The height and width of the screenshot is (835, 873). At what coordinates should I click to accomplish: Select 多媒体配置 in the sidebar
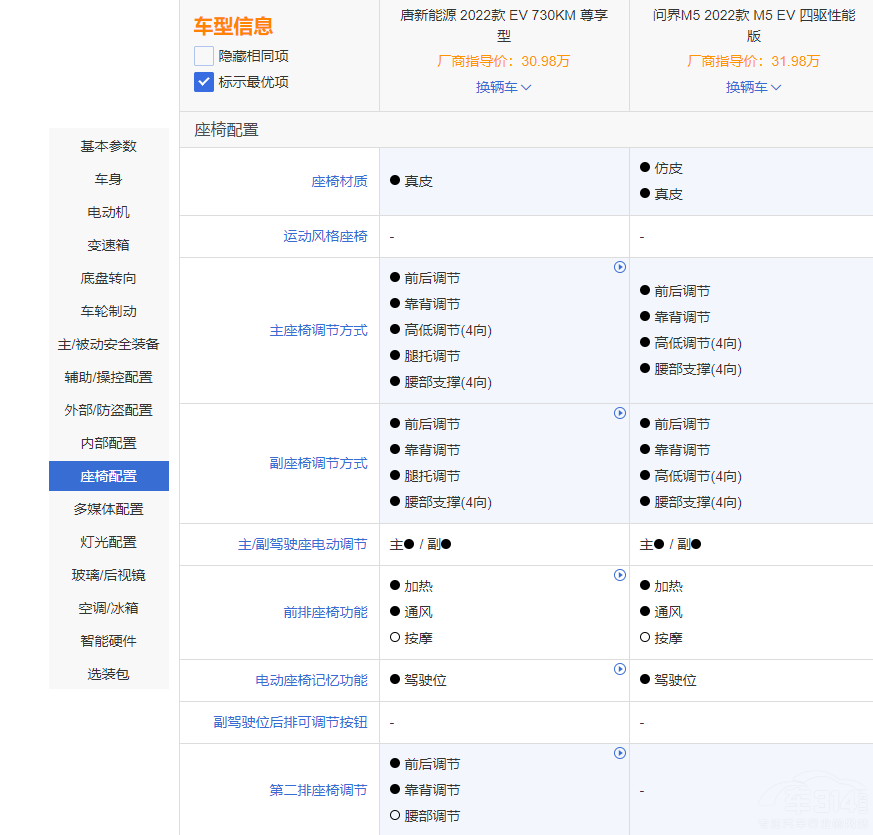point(109,509)
